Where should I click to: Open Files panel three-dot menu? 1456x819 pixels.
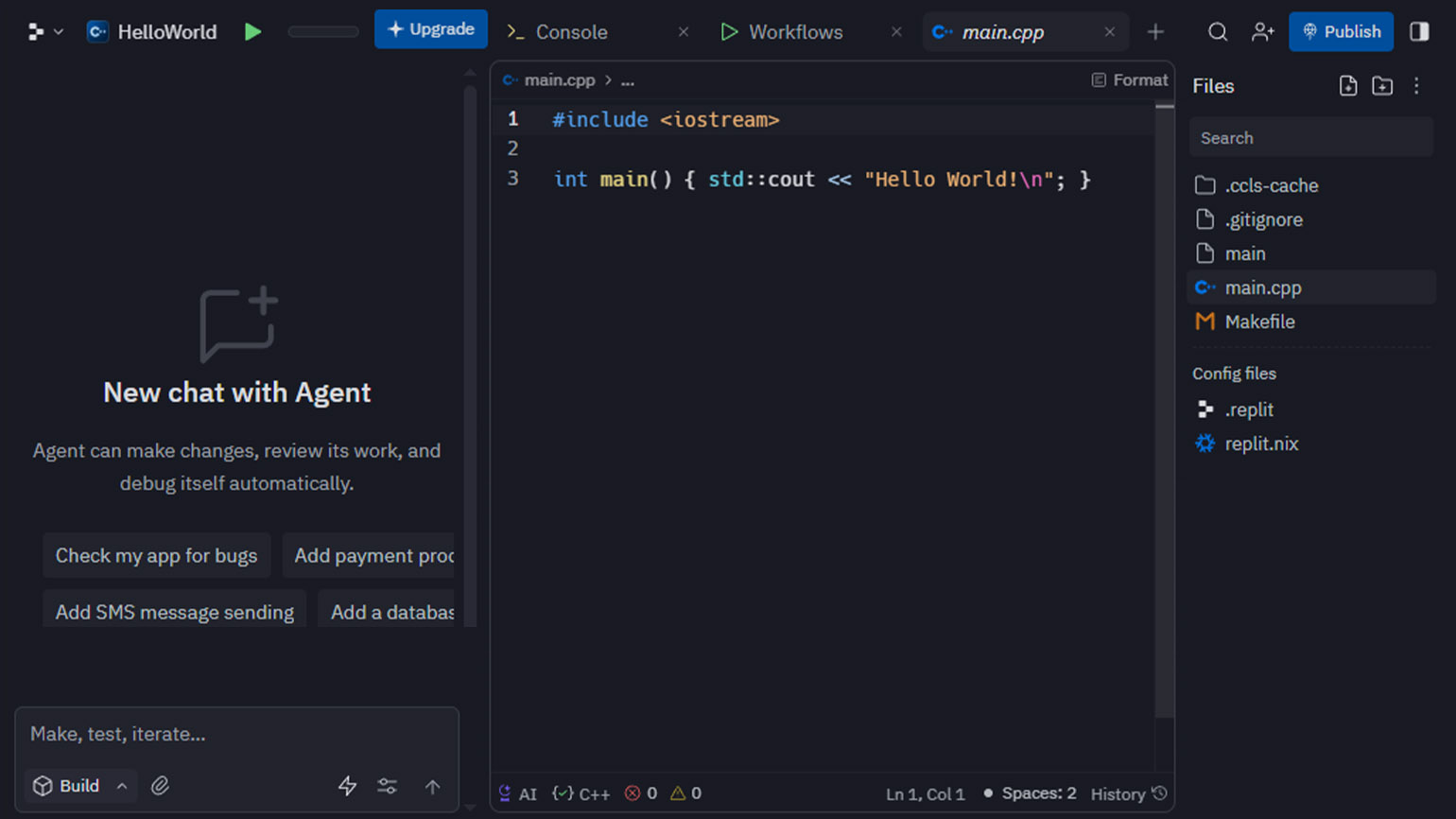1416,86
